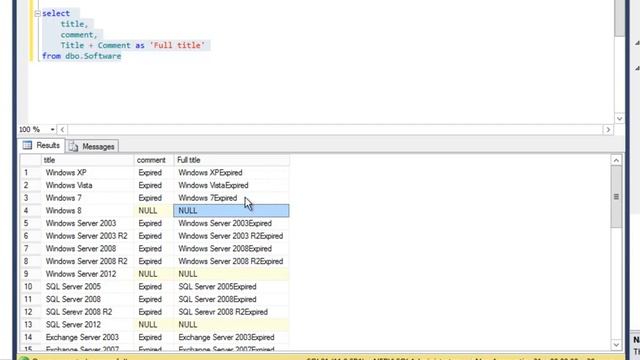Image resolution: width=640 pixels, height=360 pixels.
Task: Click the 'Windows Vista' title cell
Action: click(87, 185)
